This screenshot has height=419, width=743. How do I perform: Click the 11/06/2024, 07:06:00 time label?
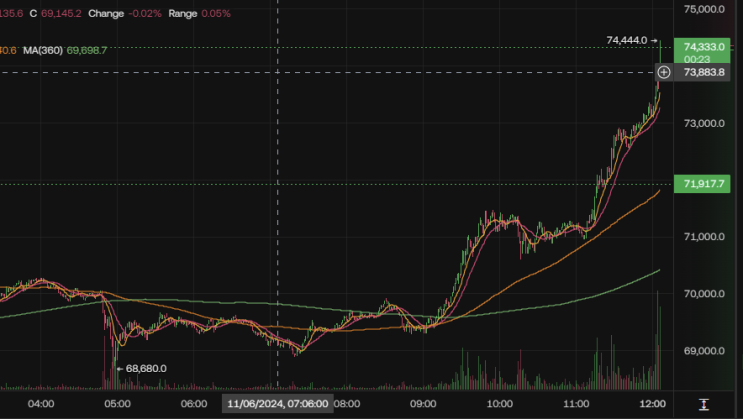coord(278,404)
